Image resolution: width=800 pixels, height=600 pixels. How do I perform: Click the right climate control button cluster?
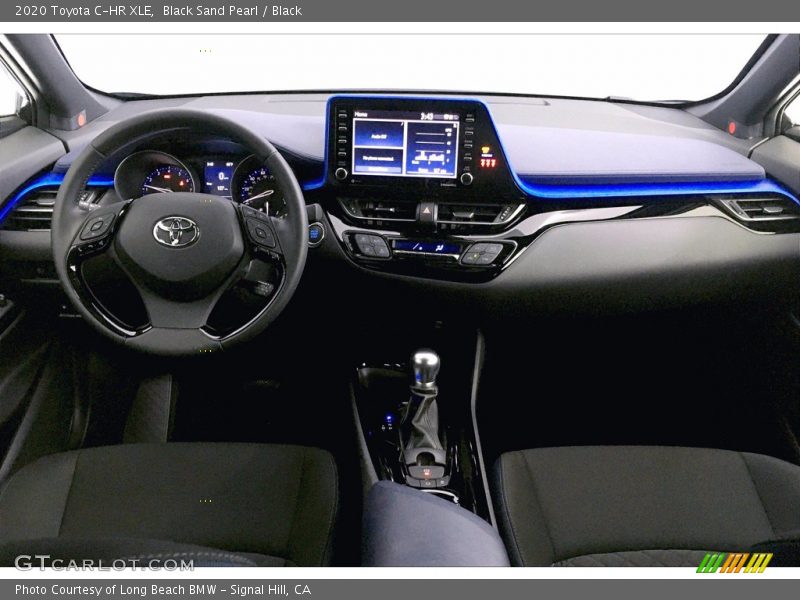click(x=482, y=254)
